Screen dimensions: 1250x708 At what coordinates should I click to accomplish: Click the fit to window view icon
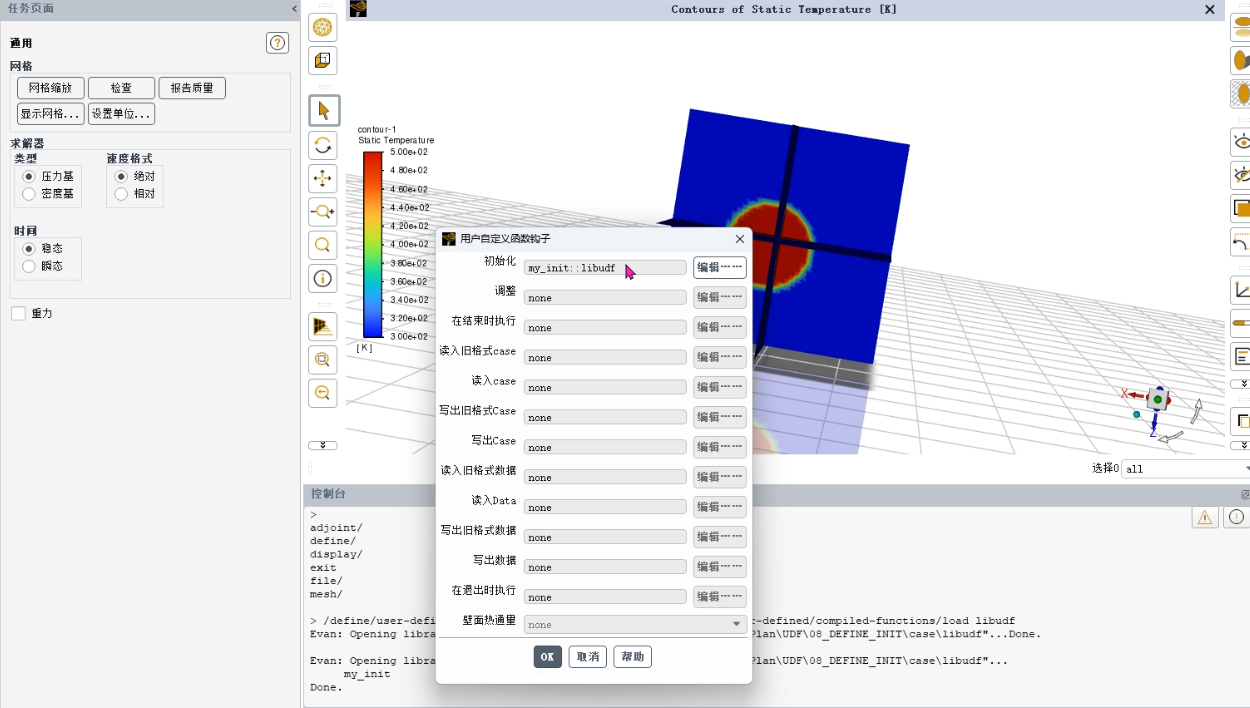pos(323,327)
